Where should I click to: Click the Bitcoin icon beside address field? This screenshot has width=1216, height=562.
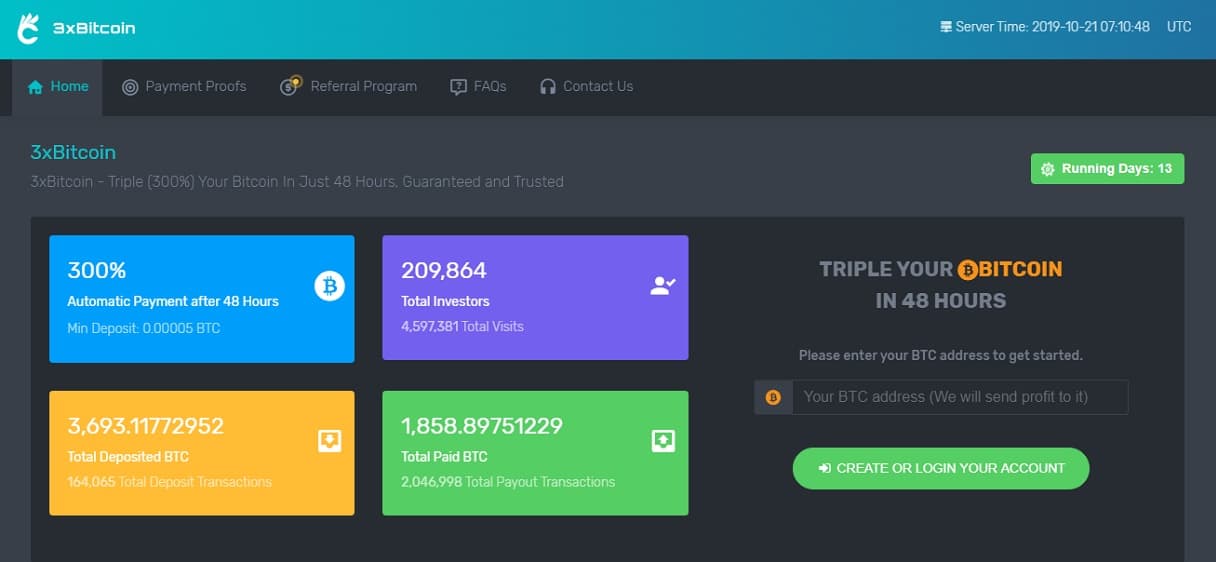pyautogui.click(x=773, y=397)
